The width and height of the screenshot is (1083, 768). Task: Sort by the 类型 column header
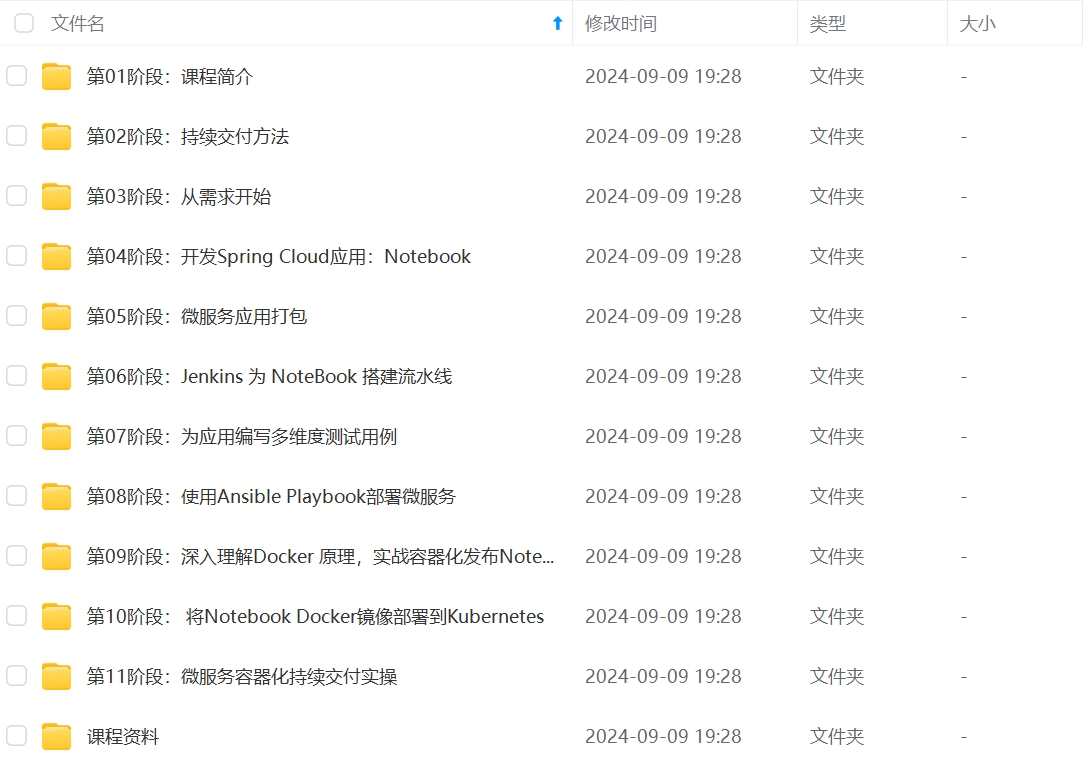[x=827, y=23]
